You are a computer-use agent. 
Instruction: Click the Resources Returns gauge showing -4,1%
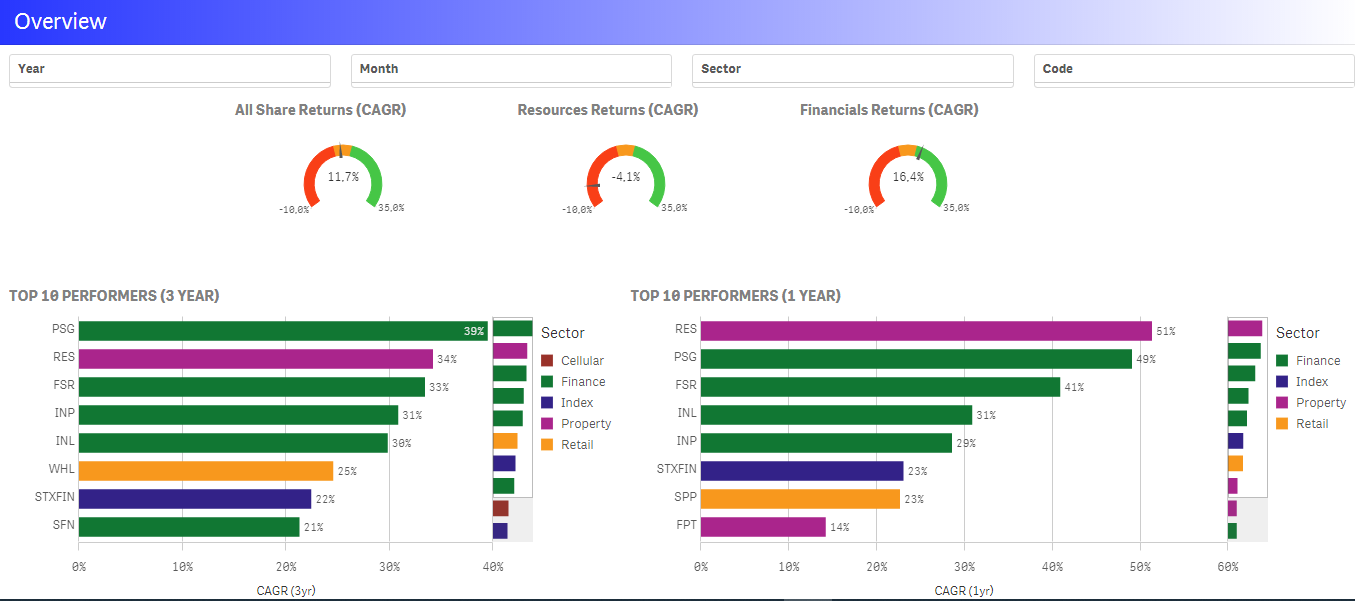625,177
